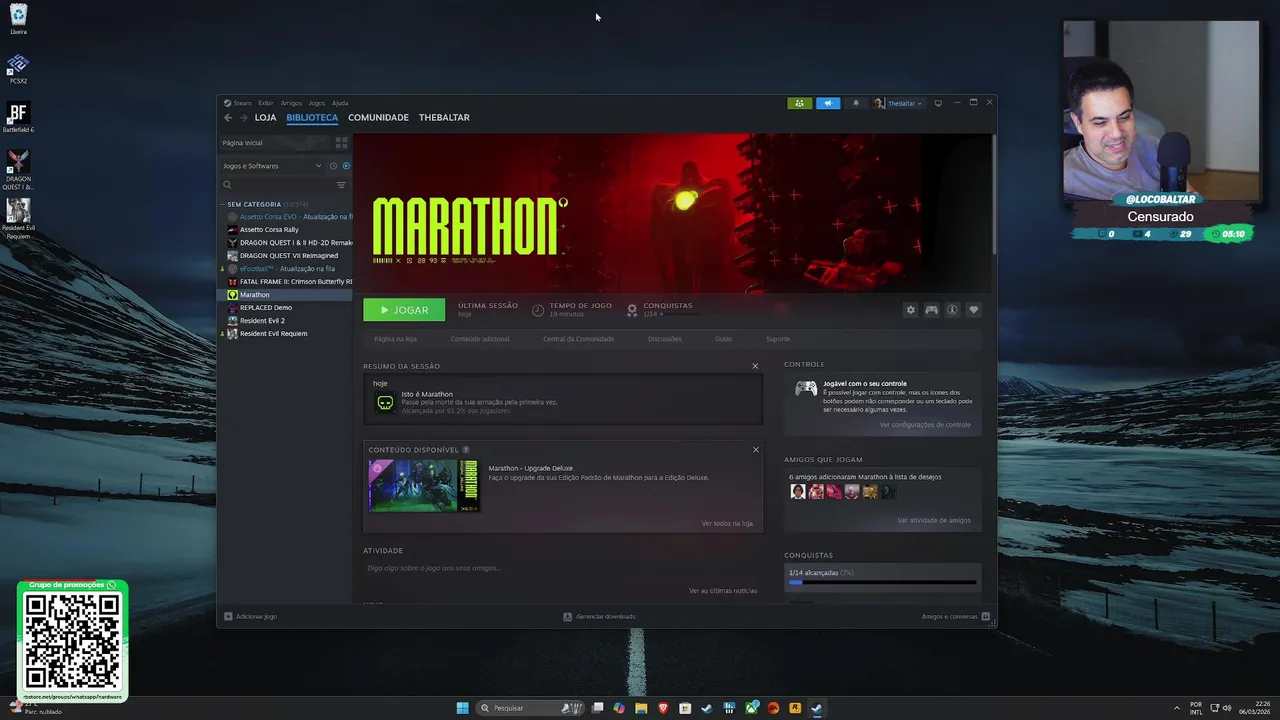Click the Marathon Upgrade Deluxe thumbnail
Screen dimensions: 1280x720
pyautogui.click(x=424, y=486)
